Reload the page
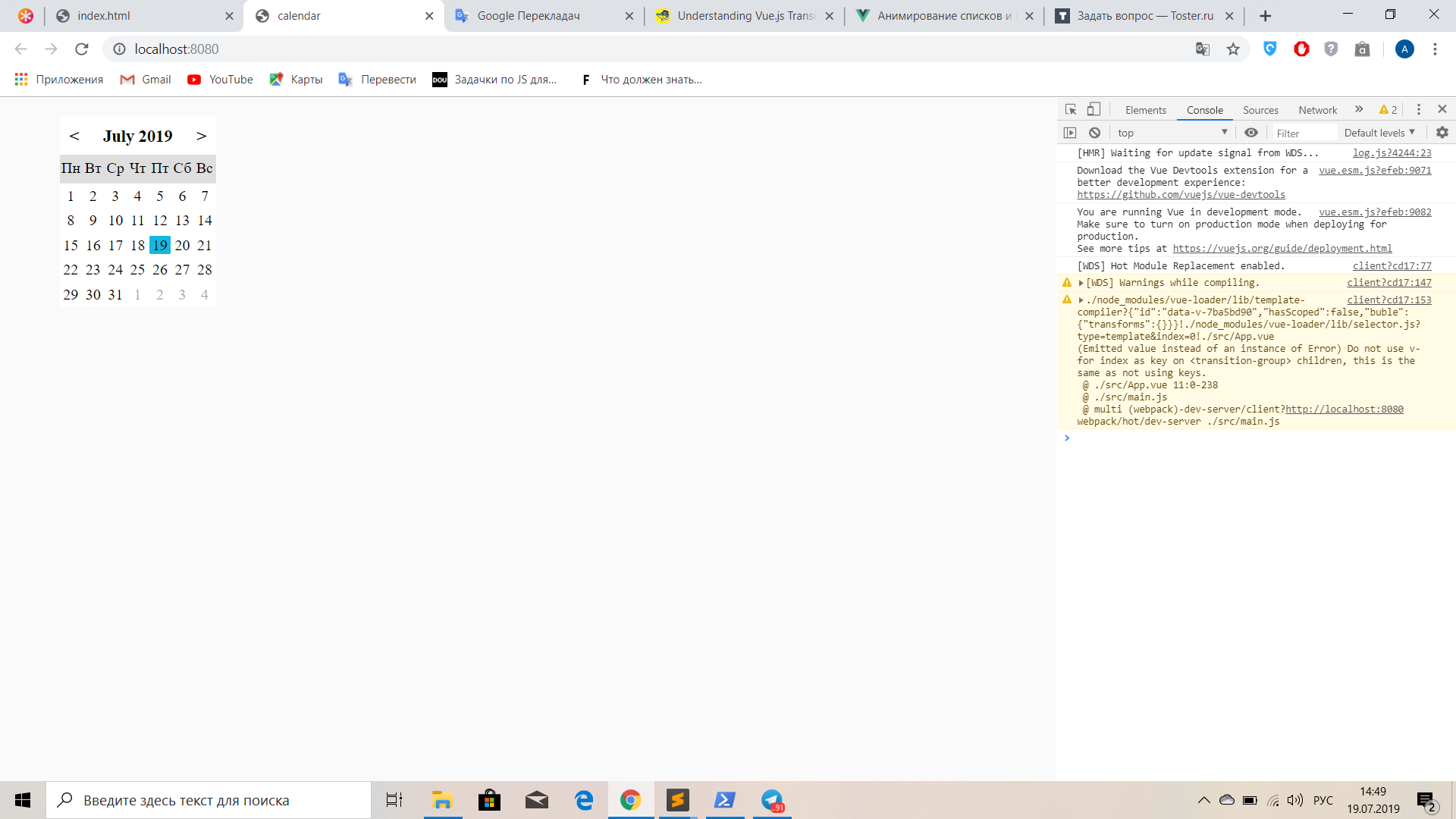The height and width of the screenshot is (819, 1456). [x=82, y=49]
